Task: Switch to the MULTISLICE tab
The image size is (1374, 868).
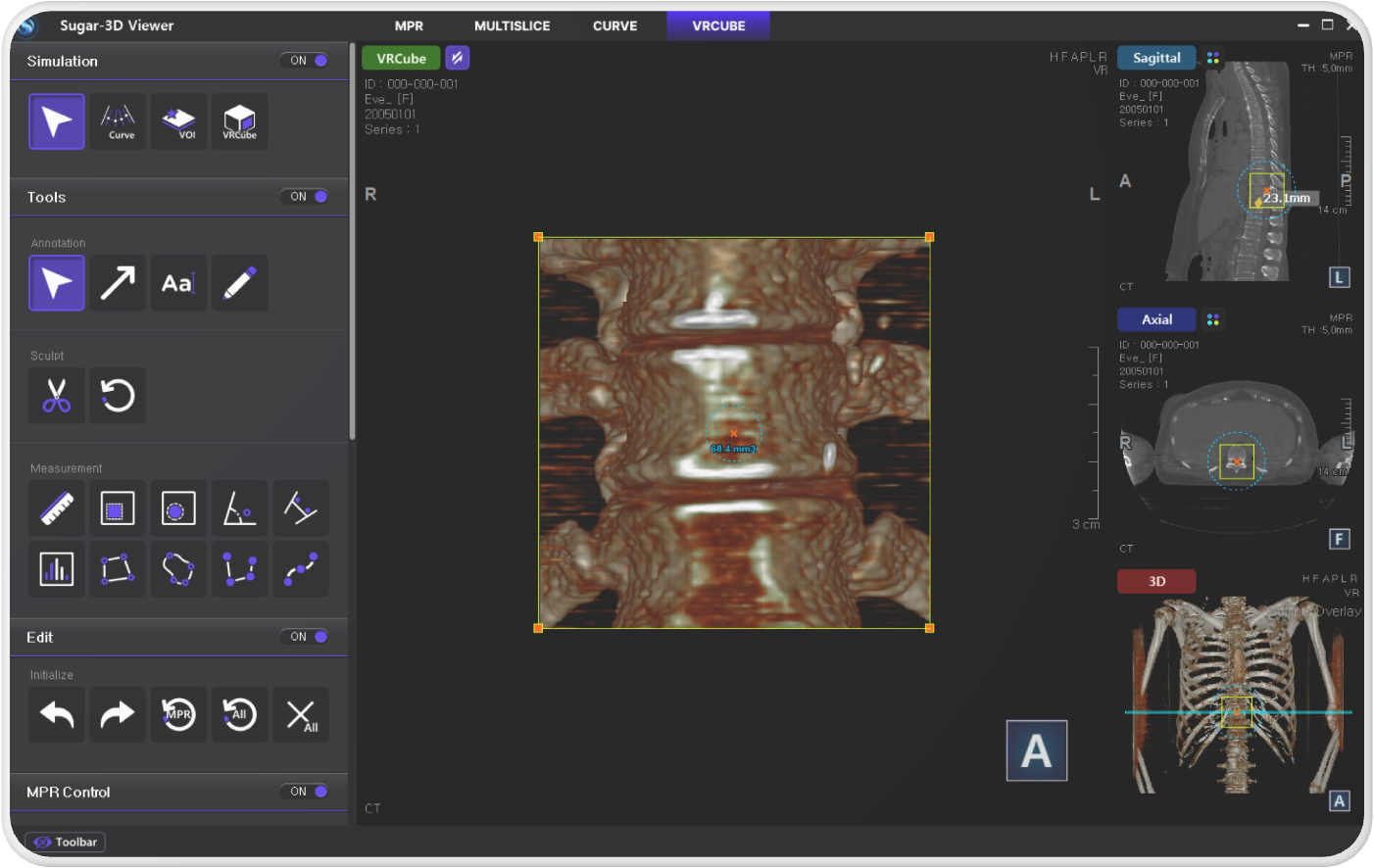Action: pyautogui.click(x=512, y=26)
